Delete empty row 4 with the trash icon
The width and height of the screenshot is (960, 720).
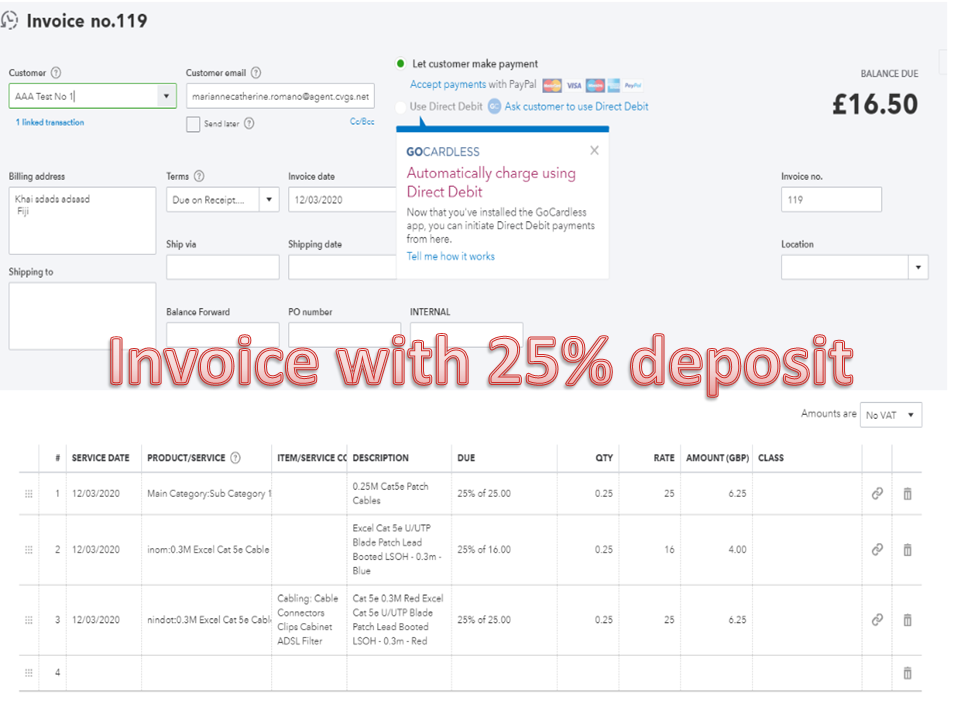tap(907, 673)
